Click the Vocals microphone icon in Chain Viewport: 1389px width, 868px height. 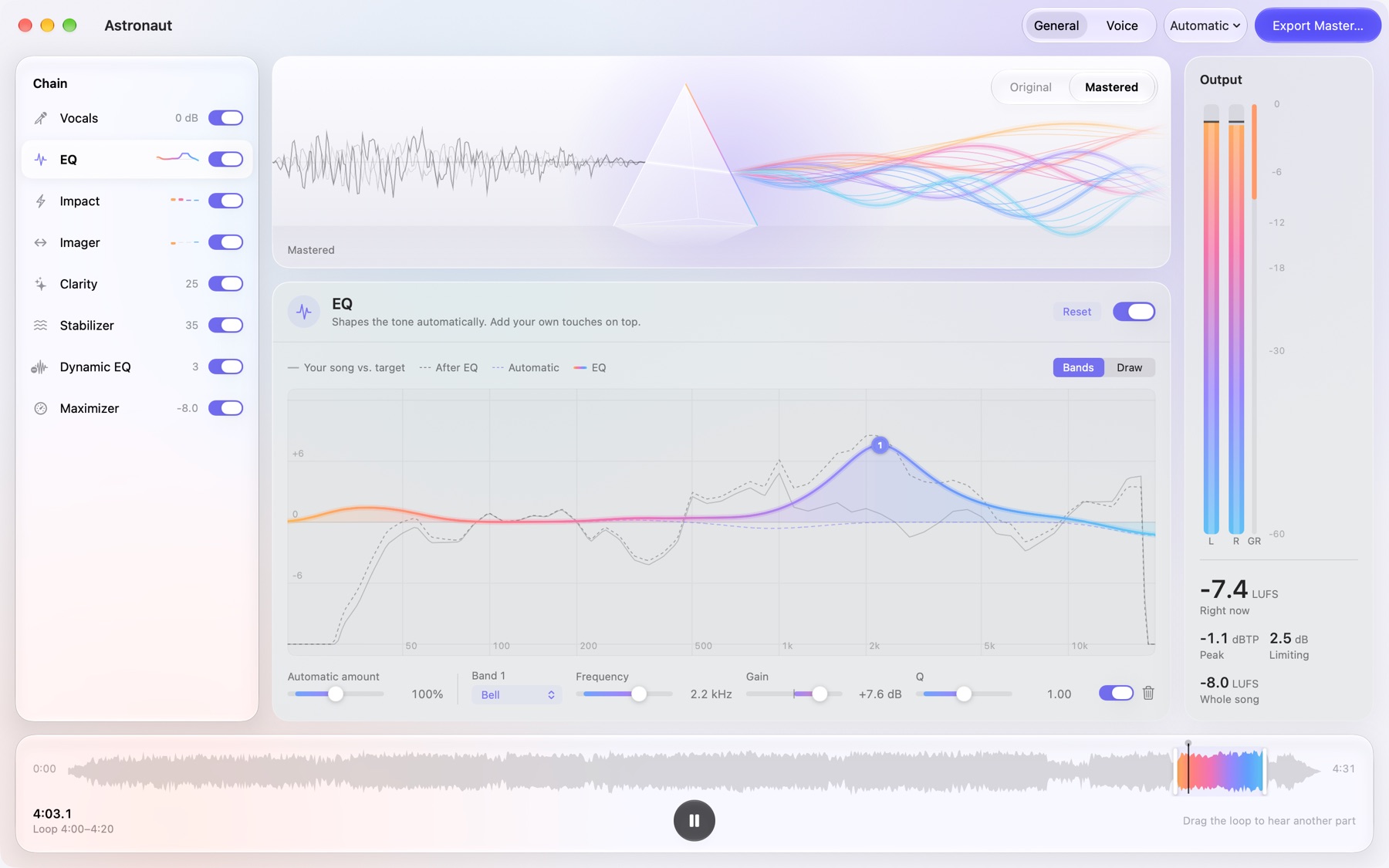pyautogui.click(x=41, y=118)
